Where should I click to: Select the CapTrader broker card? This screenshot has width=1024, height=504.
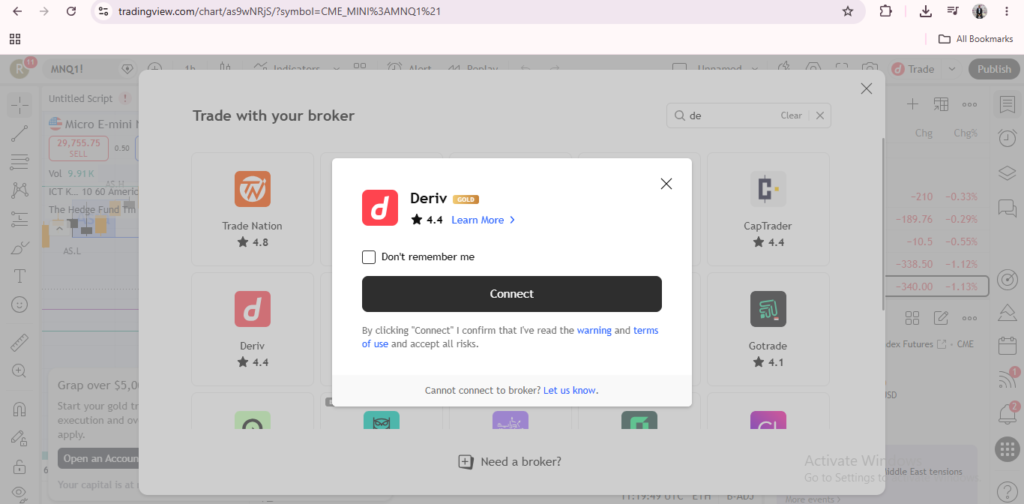(x=768, y=209)
